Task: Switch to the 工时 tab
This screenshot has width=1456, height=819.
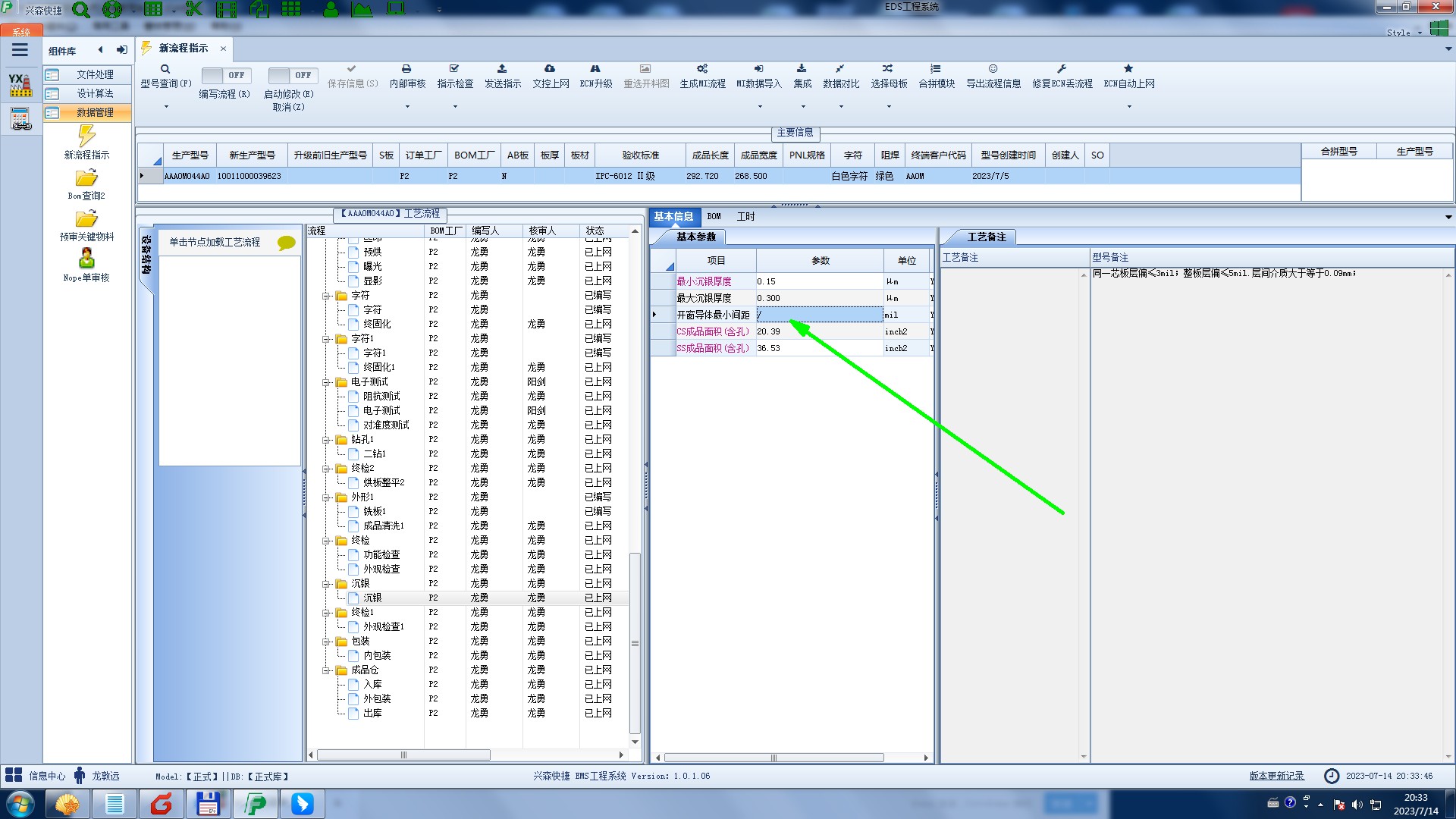Action: coord(745,217)
